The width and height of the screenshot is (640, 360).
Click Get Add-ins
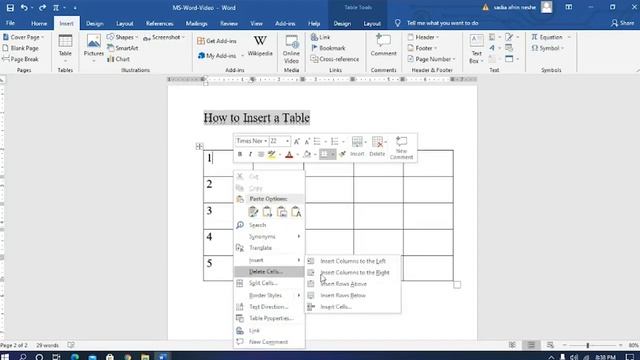point(217,41)
